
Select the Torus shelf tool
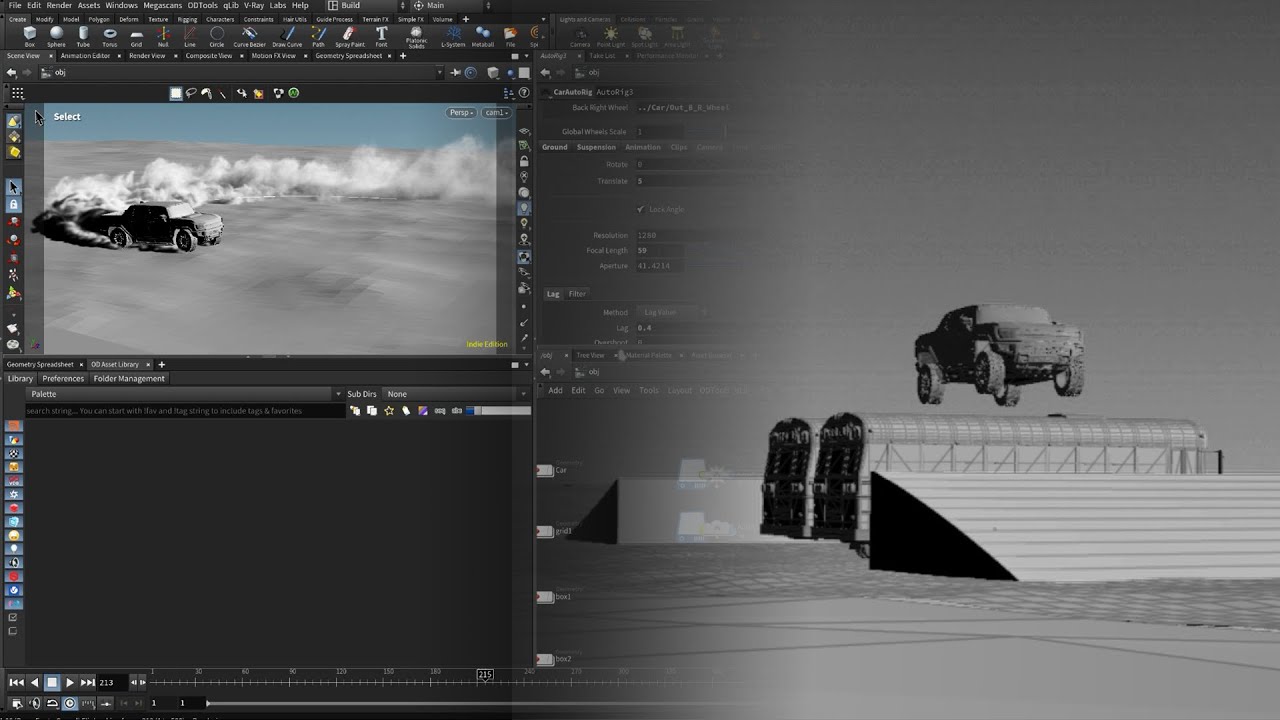pyautogui.click(x=110, y=37)
